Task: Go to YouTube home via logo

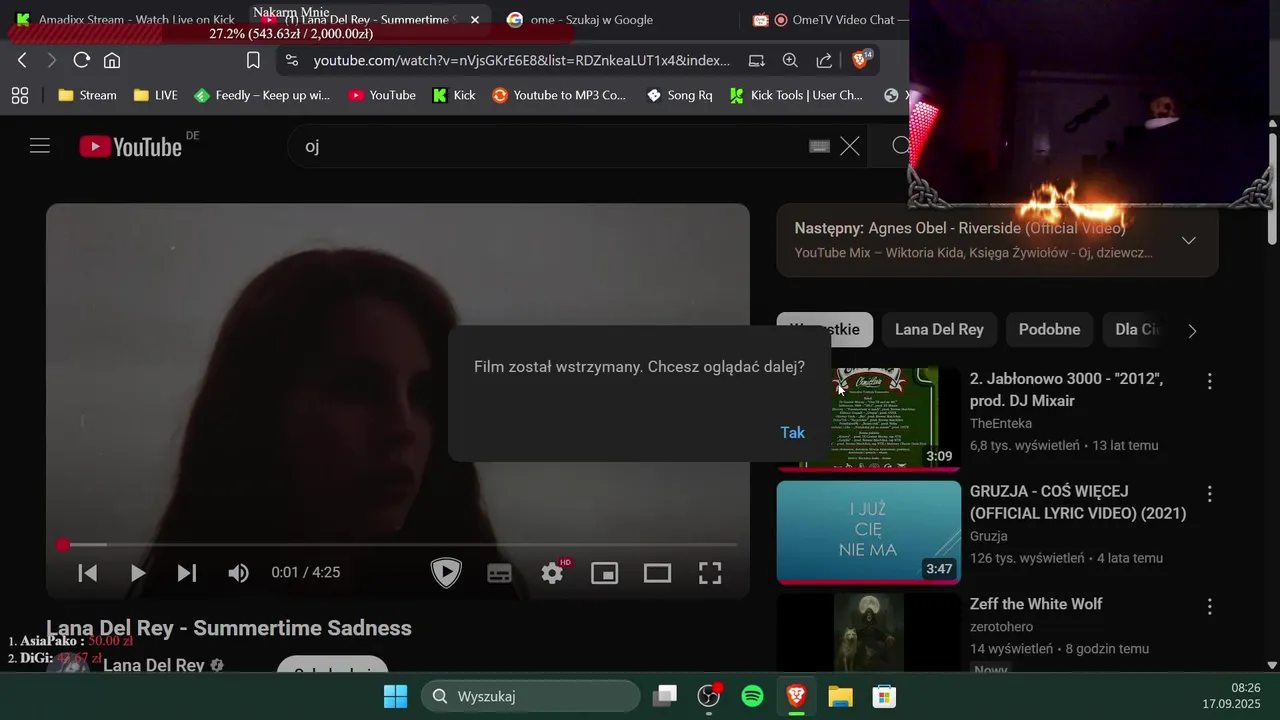Action: (x=131, y=147)
